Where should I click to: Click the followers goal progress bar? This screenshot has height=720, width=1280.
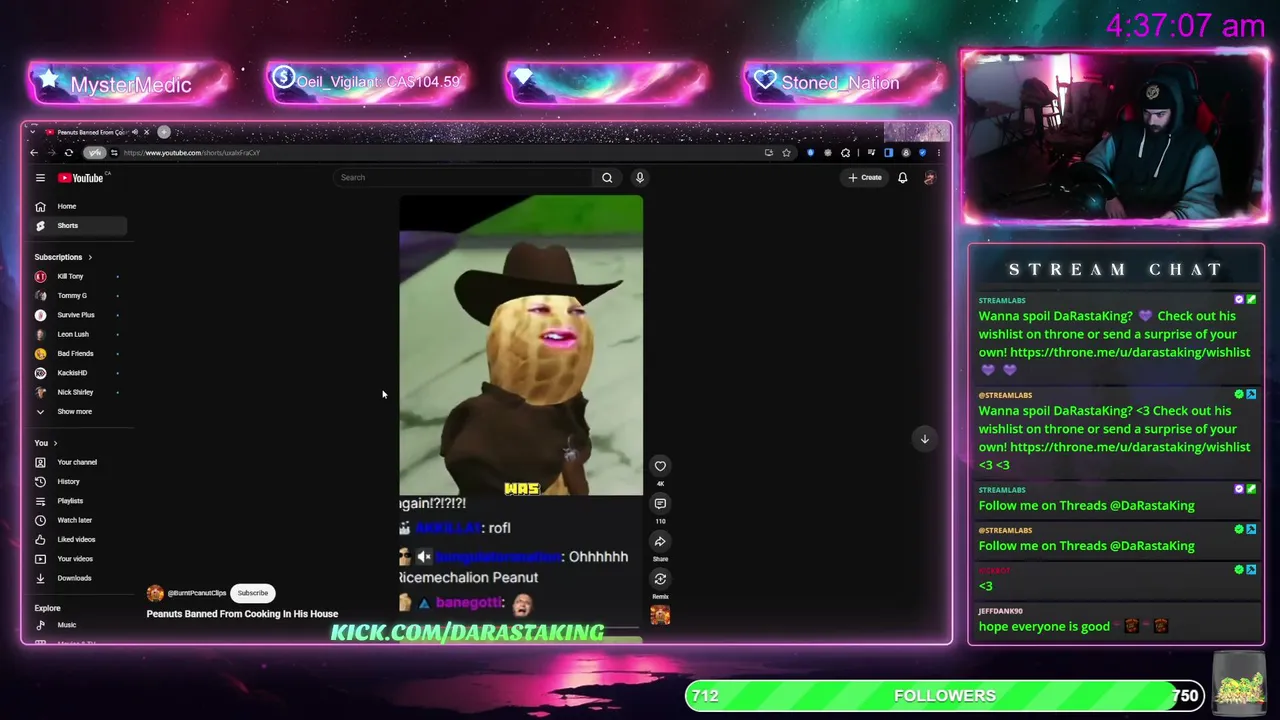tap(945, 696)
